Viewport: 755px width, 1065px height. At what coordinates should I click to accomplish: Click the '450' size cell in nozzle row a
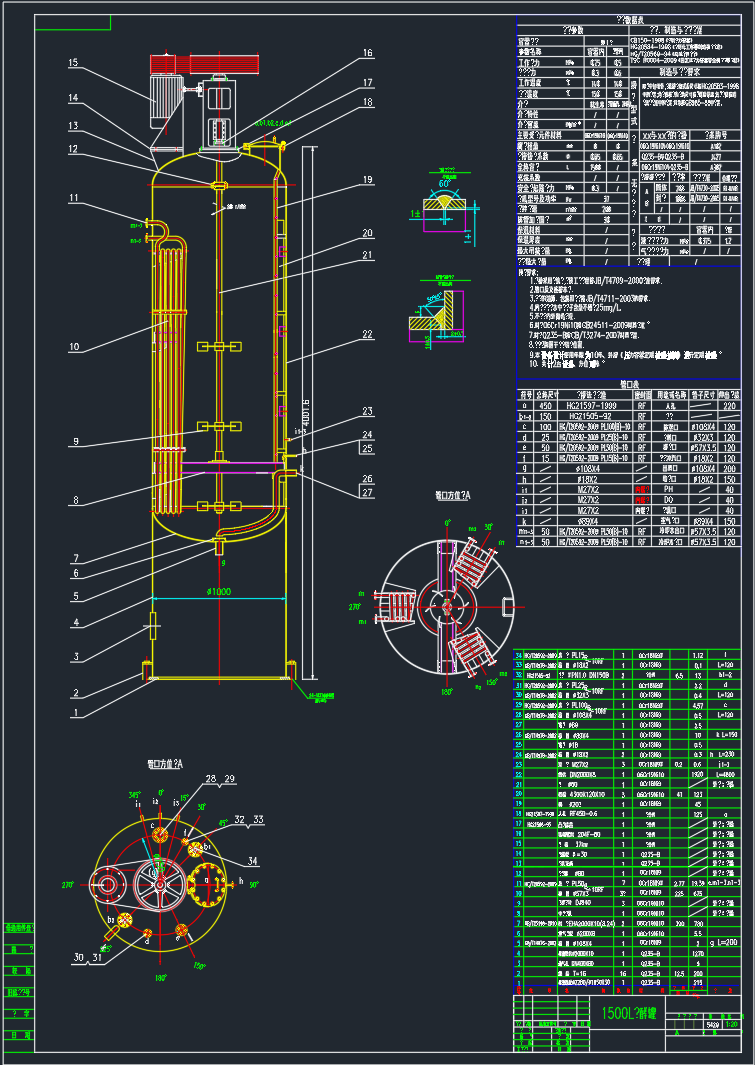(x=546, y=405)
